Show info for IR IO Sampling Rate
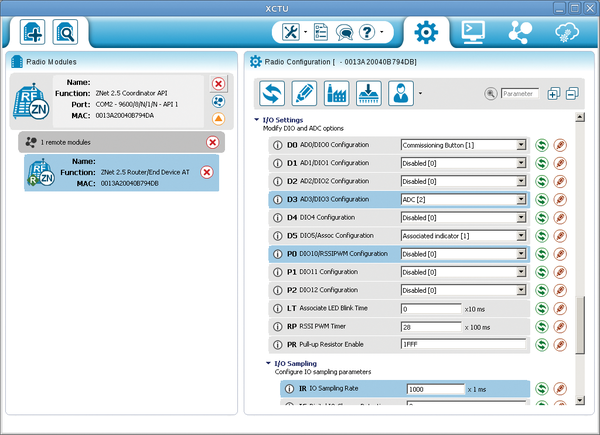The width and height of the screenshot is (600, 435). [289, 389]
